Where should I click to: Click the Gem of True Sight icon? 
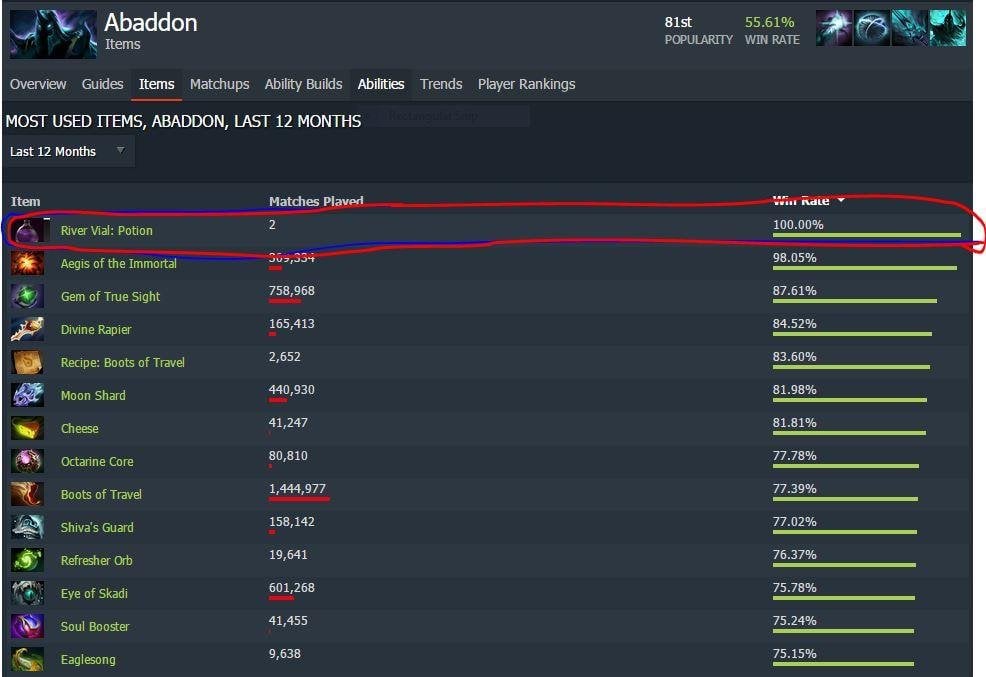28,296
